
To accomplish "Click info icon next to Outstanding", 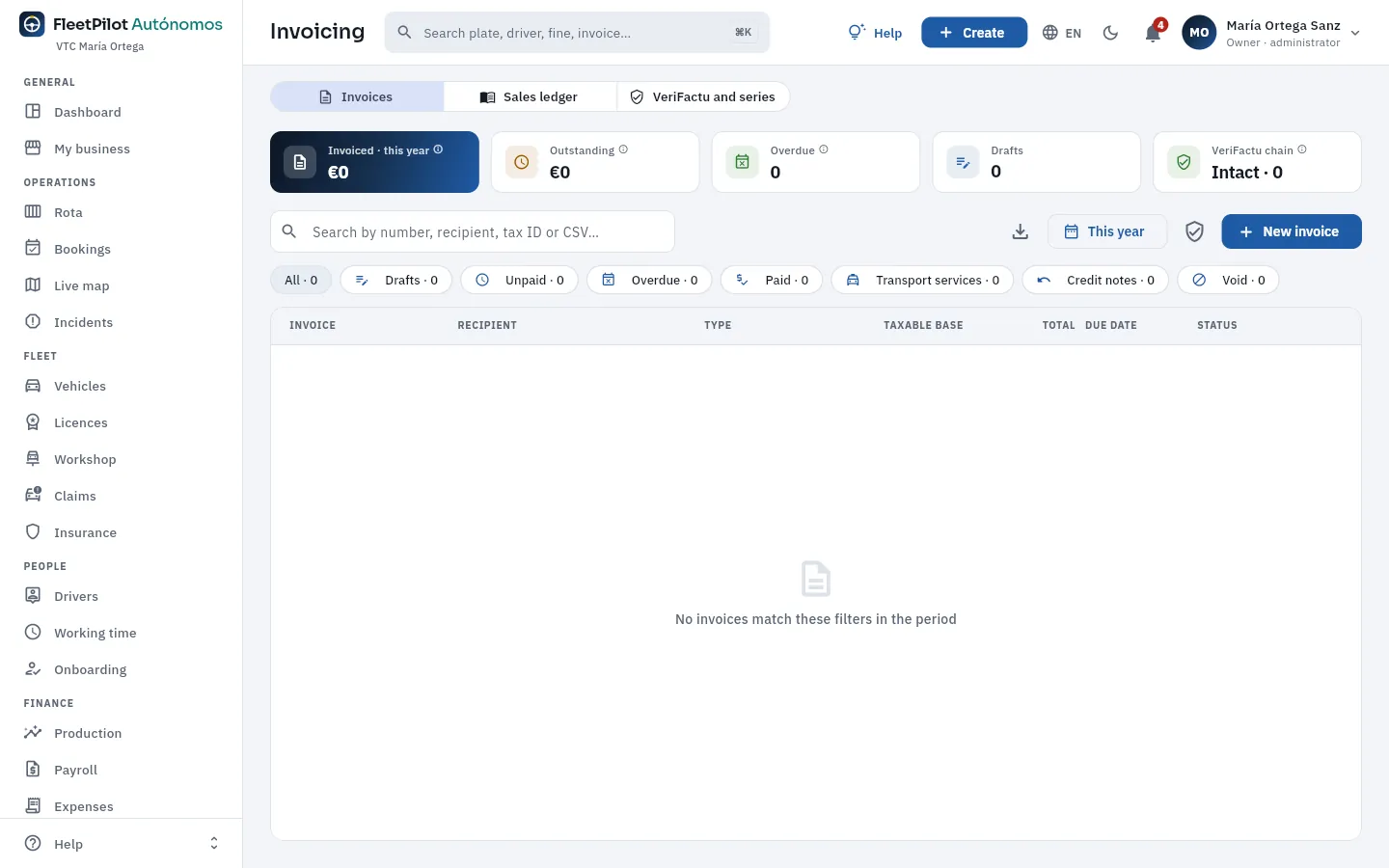I will coord(623,149).
